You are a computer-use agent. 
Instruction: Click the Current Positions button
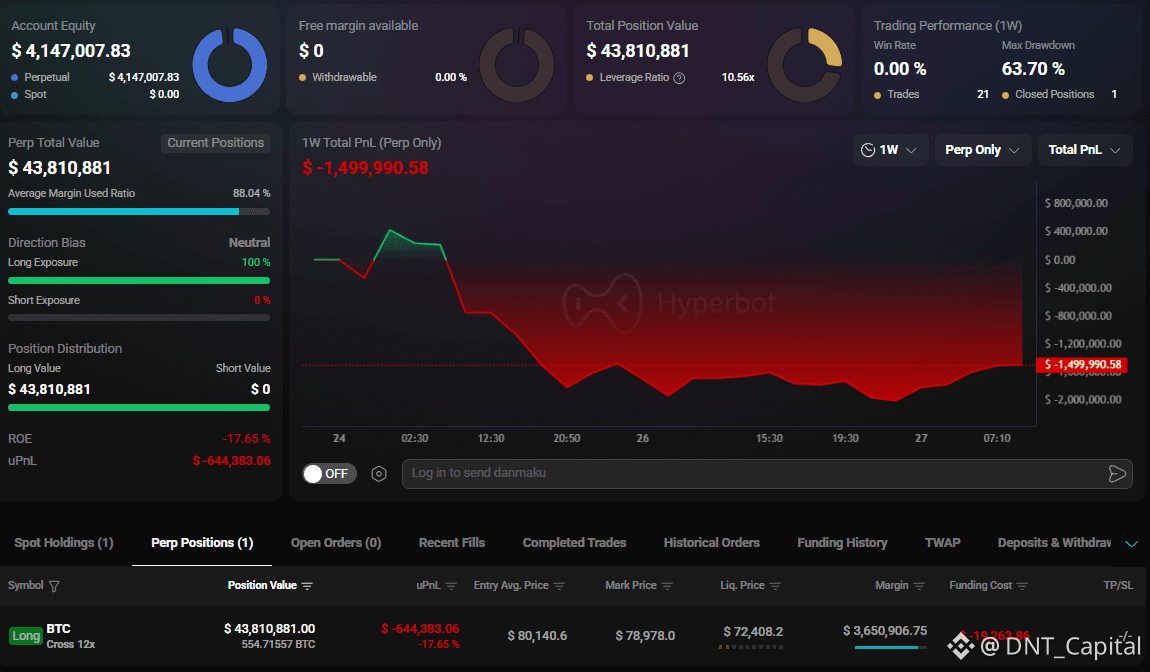click(x=216, y=143)
